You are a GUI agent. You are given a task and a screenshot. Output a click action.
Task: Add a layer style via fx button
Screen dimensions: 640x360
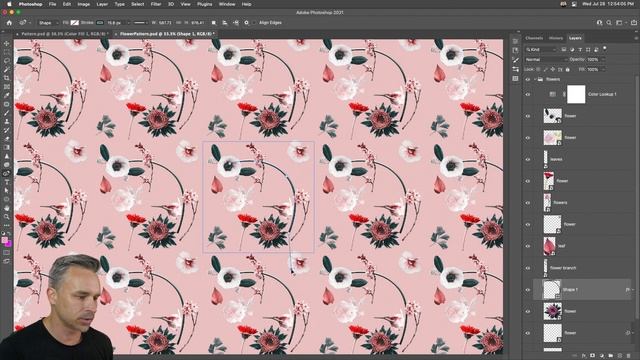point(584,356)
